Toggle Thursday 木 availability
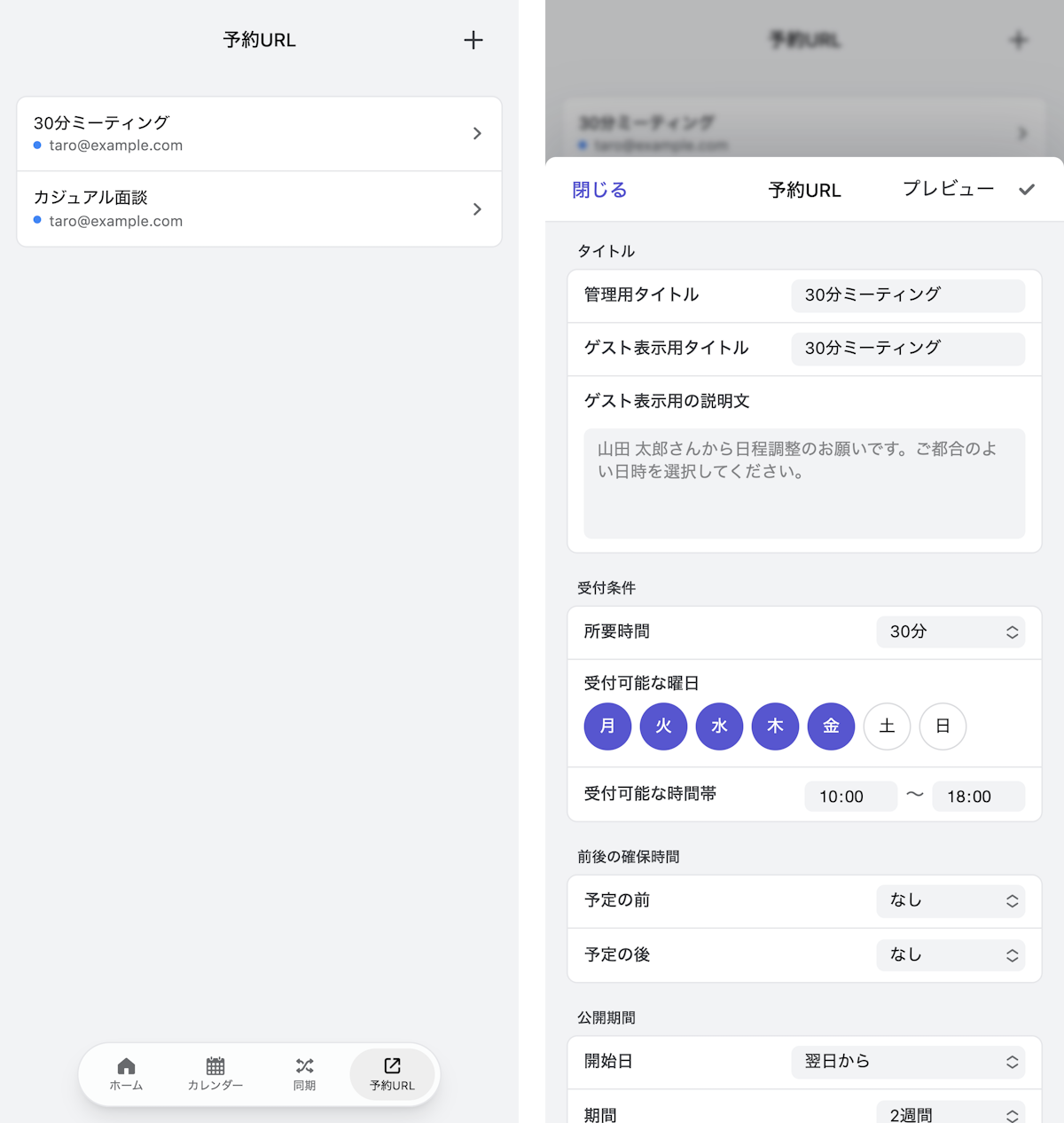Screen dimensions: 1064x1123 [775, 726]
